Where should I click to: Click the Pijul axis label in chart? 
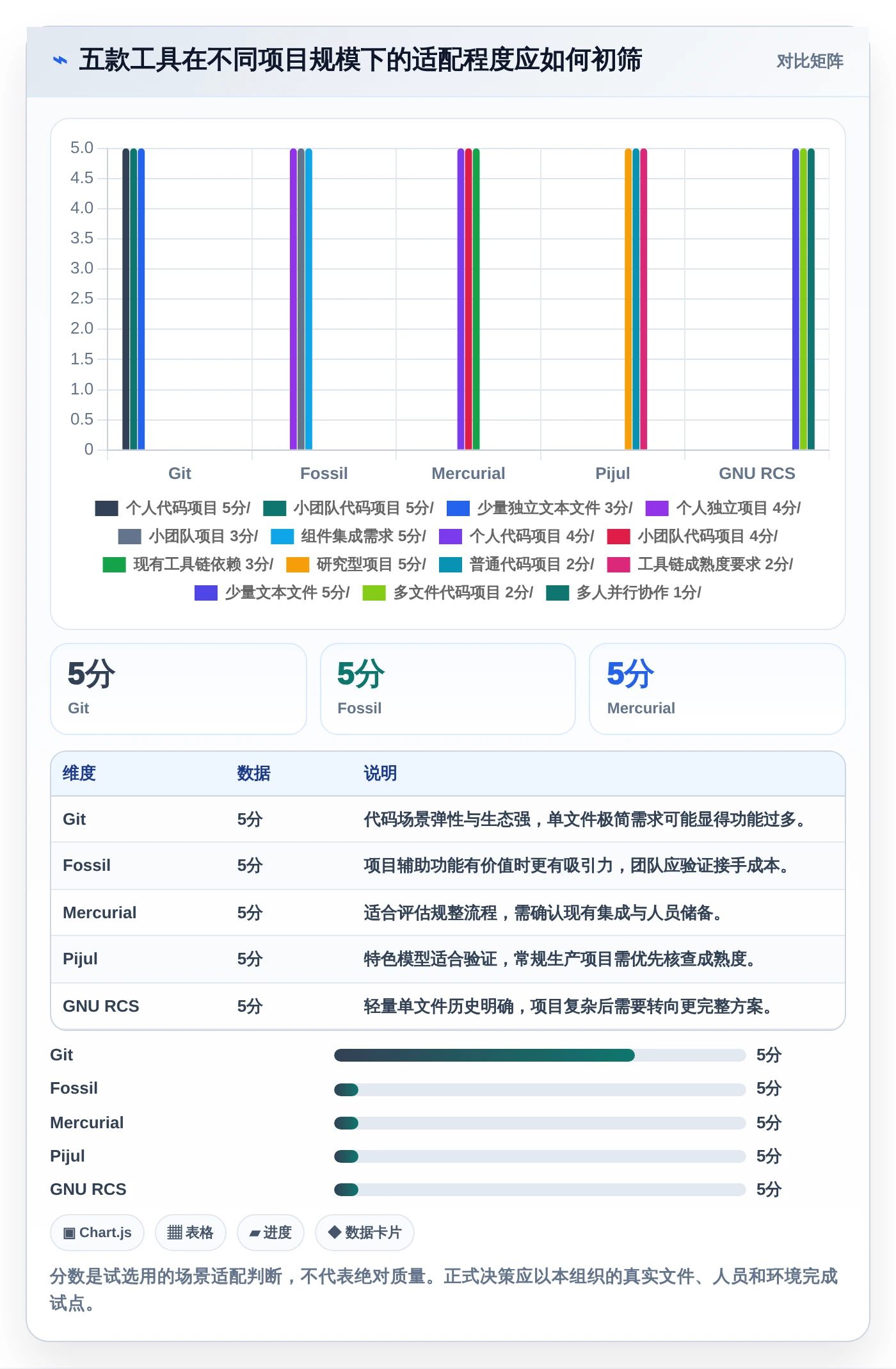612,474
